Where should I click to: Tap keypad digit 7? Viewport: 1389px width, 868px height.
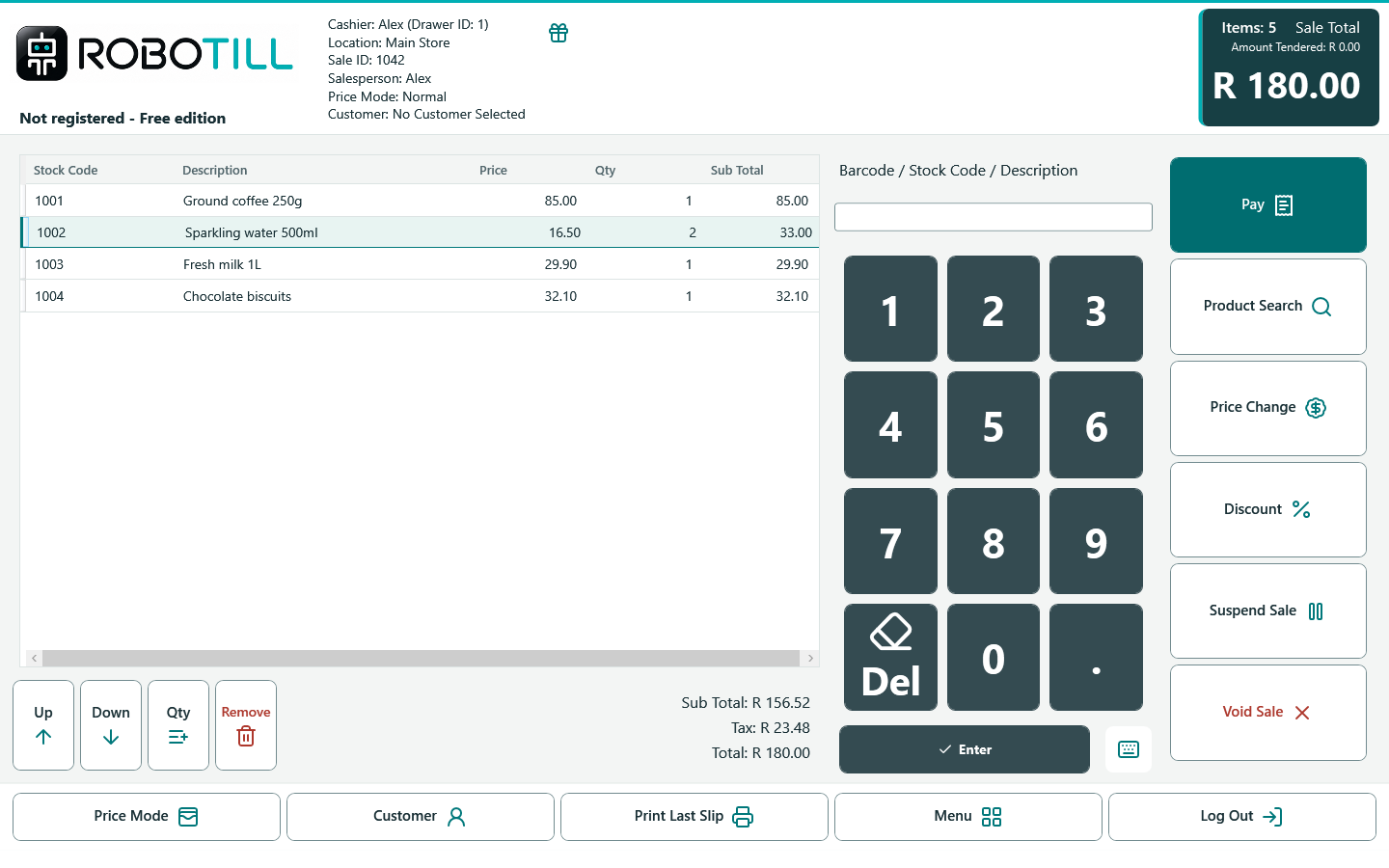click(890, 541)
